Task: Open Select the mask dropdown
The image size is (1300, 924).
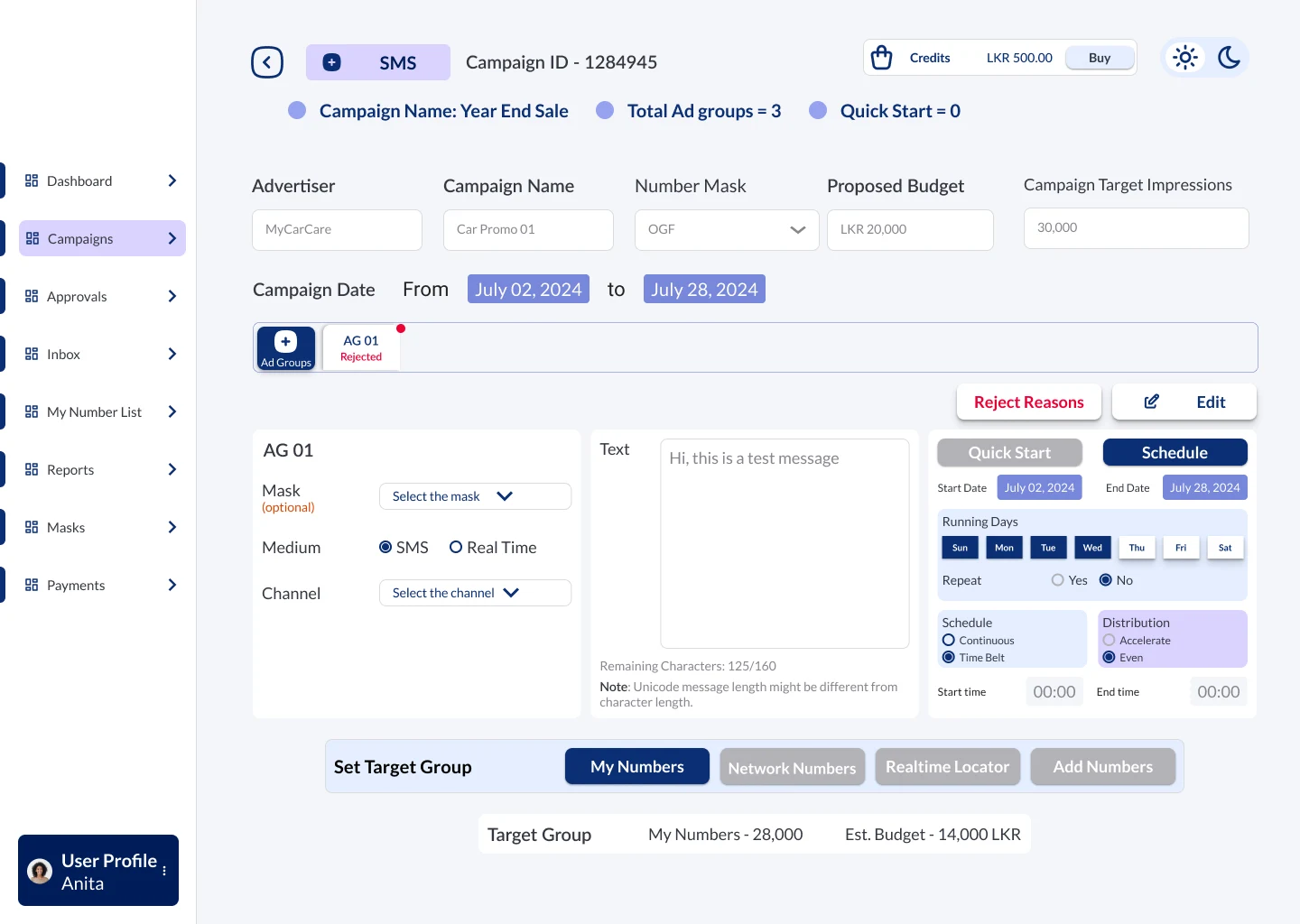Action: point(475,496)
